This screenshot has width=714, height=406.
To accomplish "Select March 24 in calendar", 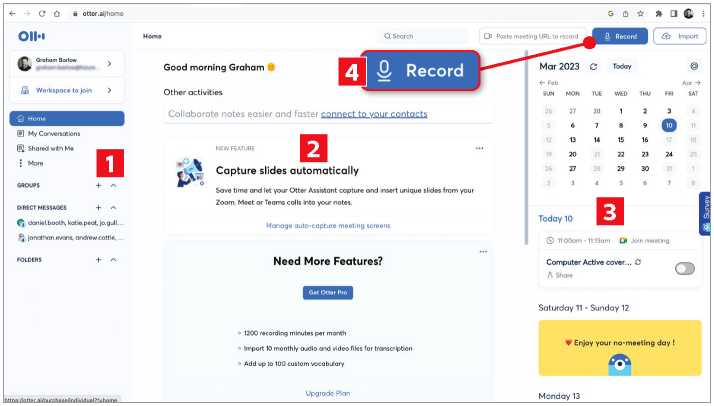I will (x=669, y=154).
